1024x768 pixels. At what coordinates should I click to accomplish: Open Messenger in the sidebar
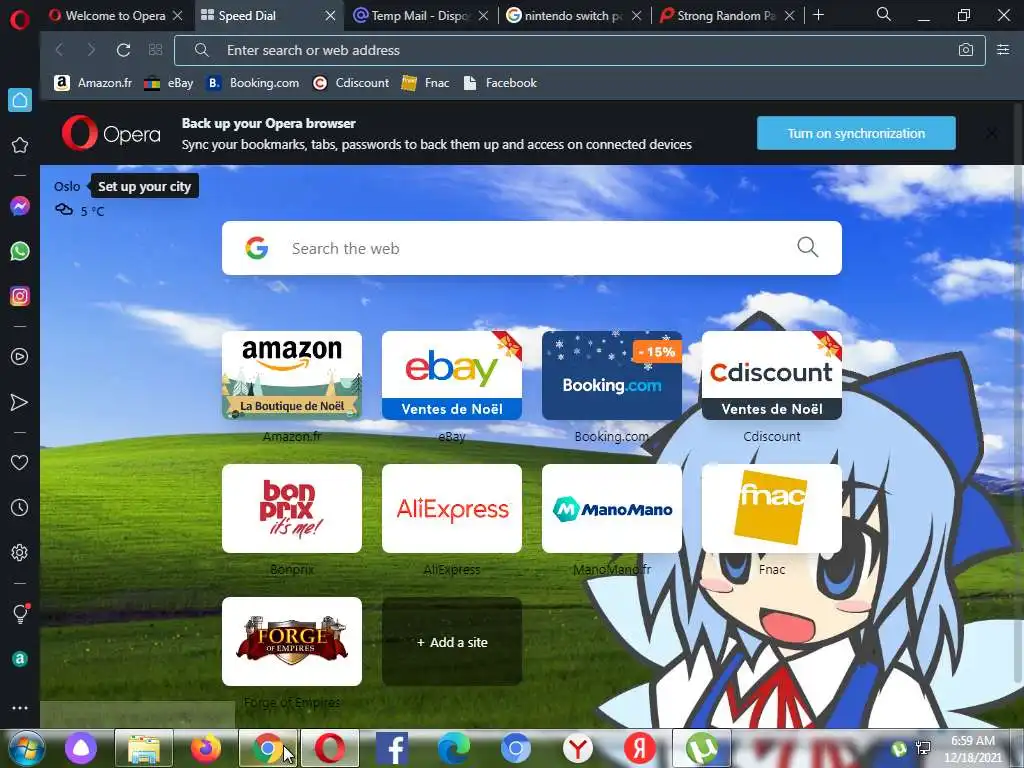[x=20, y=206]
